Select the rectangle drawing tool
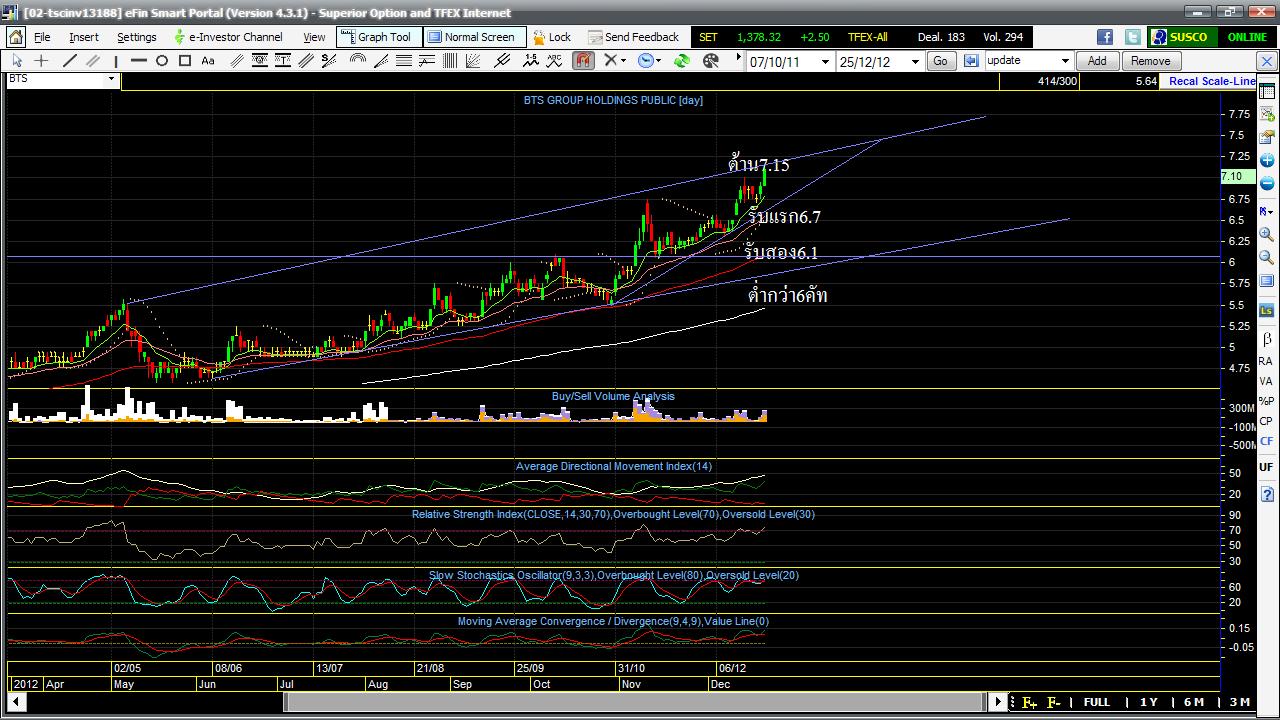Image resolution: width=1280 pixels, height=720 pixels. tap(185, 61)
